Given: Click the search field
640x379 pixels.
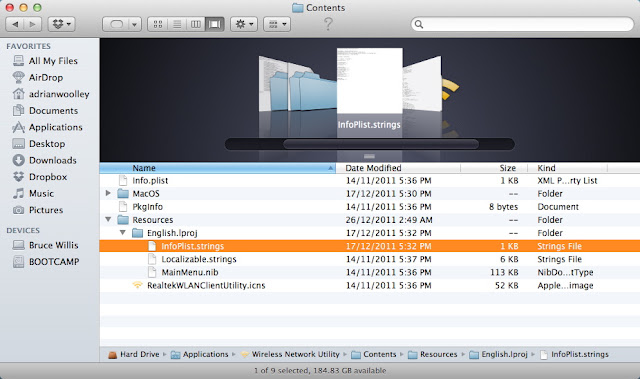Looking at the screenshot, I should click(x=522, y=24).
